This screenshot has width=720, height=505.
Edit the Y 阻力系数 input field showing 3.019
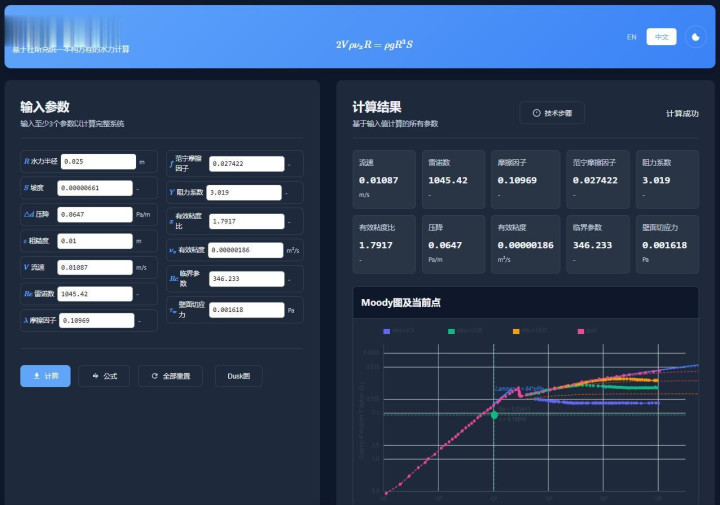[x=244, y=192]
